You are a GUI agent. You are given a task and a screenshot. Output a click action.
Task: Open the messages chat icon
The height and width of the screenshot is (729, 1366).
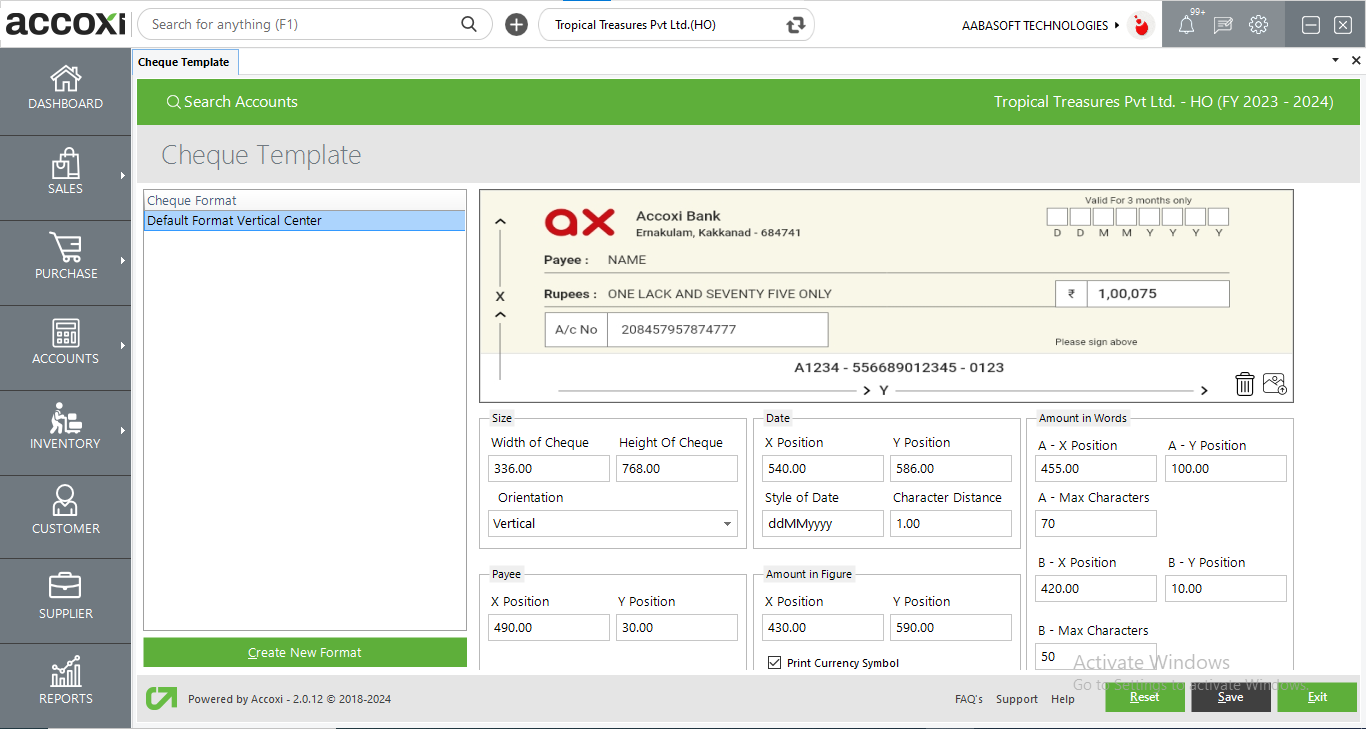pos(1222,25)
